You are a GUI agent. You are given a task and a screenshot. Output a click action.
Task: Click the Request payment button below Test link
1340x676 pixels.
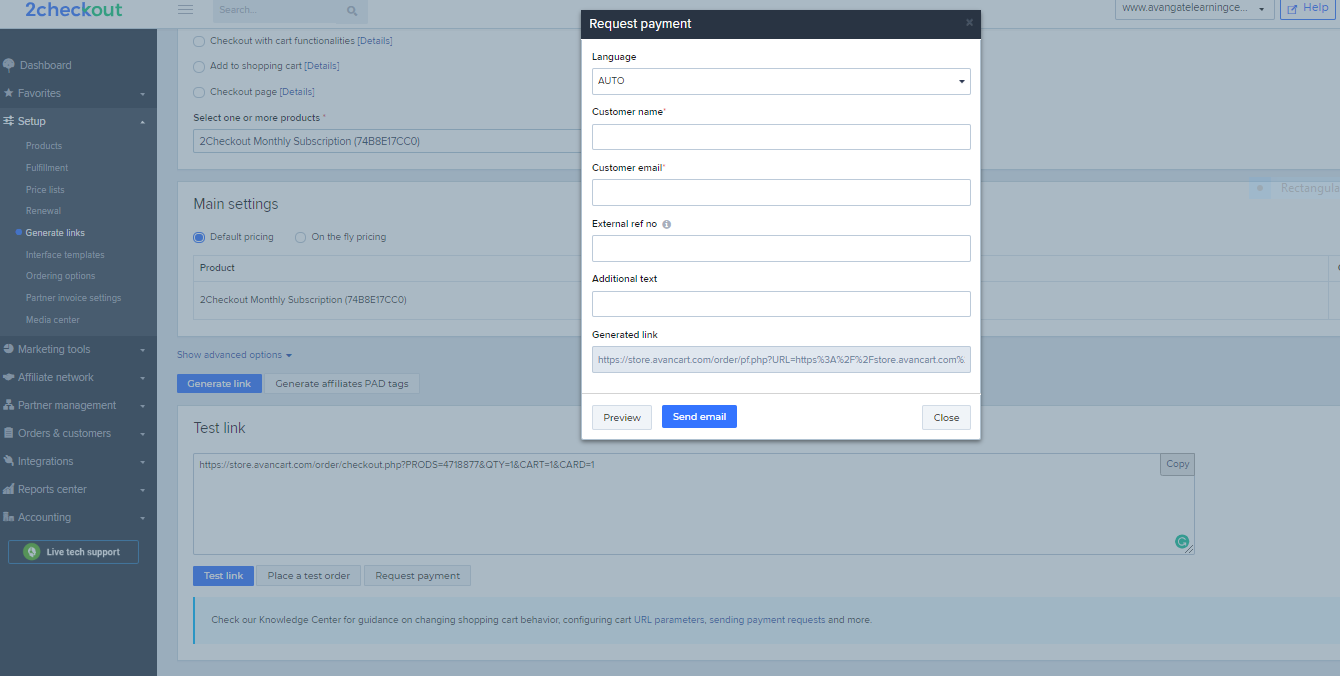pyautogui.click(x=417, y=576)
